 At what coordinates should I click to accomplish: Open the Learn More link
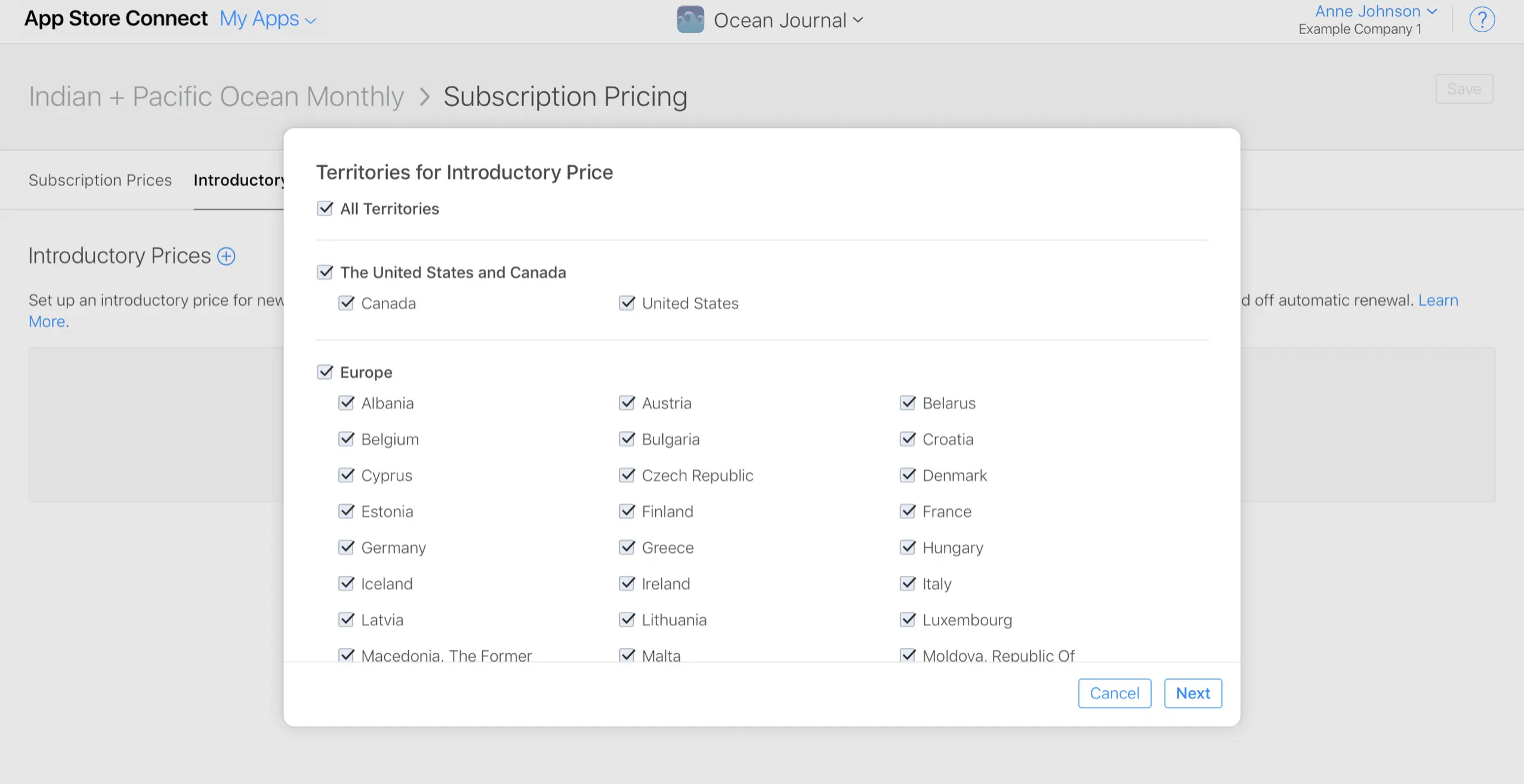coord(1439,300)
